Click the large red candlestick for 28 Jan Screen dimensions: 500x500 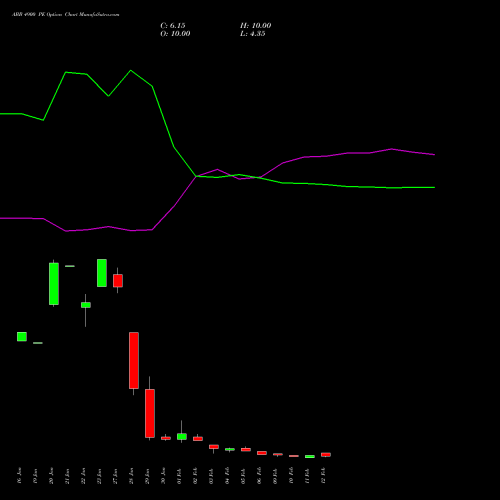[134, 360]
